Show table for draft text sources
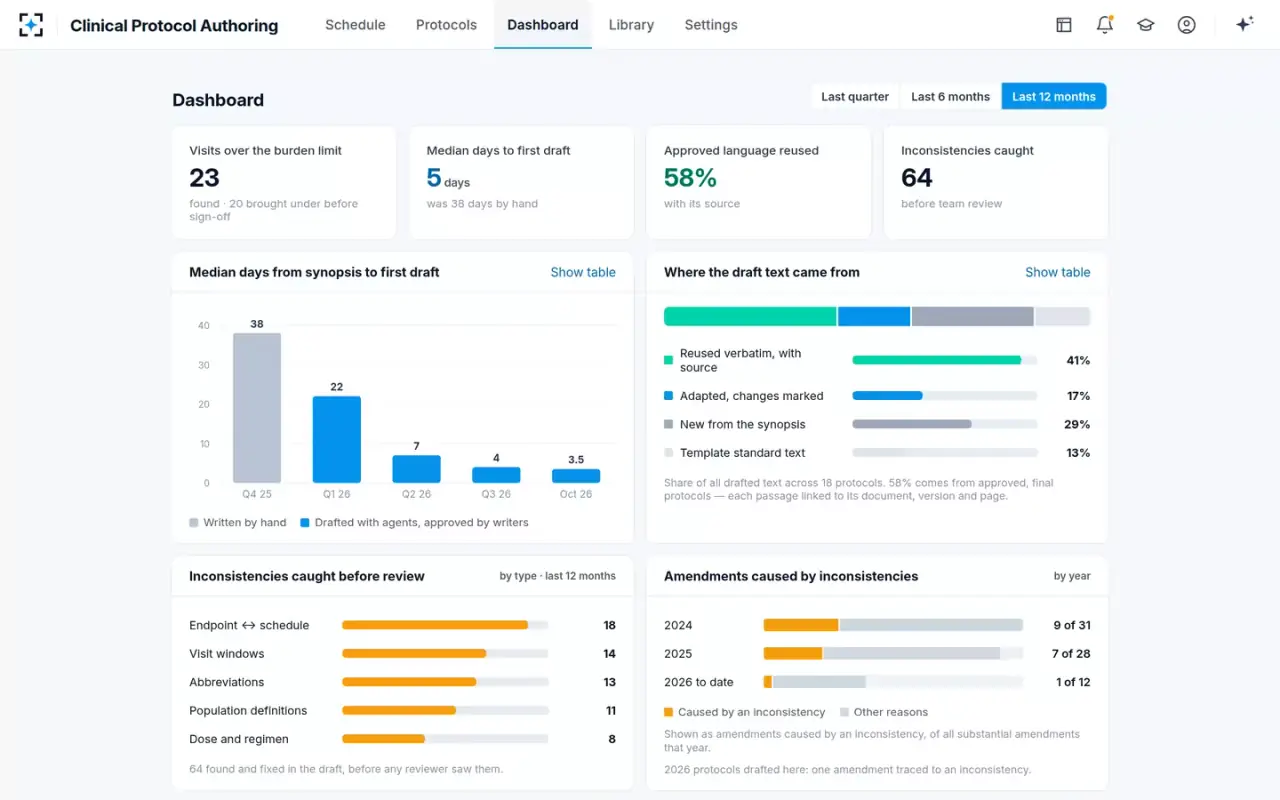Image resolution: width=1280 pixels, height=800 pixels. click(1058, 272)
